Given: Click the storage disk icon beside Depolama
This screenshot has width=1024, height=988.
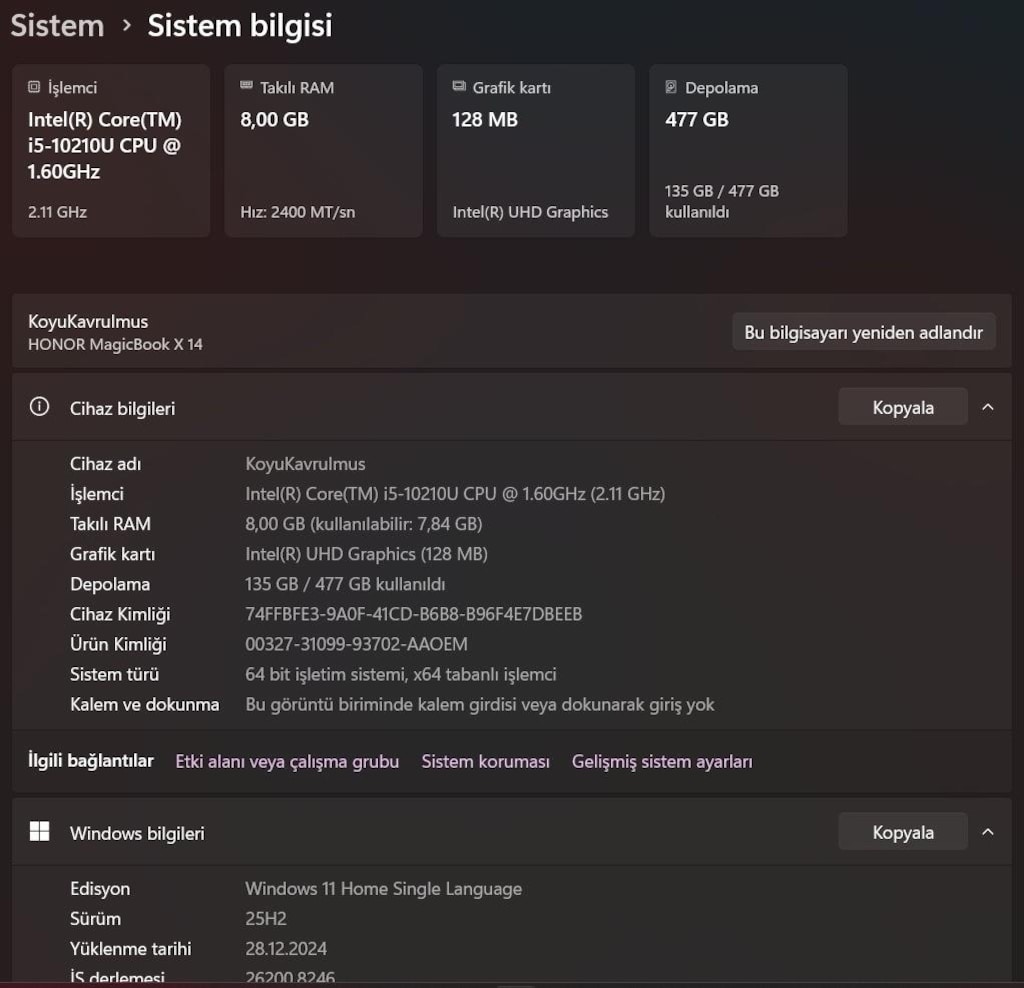Looking at the screenshot, I should coord(671,87).
